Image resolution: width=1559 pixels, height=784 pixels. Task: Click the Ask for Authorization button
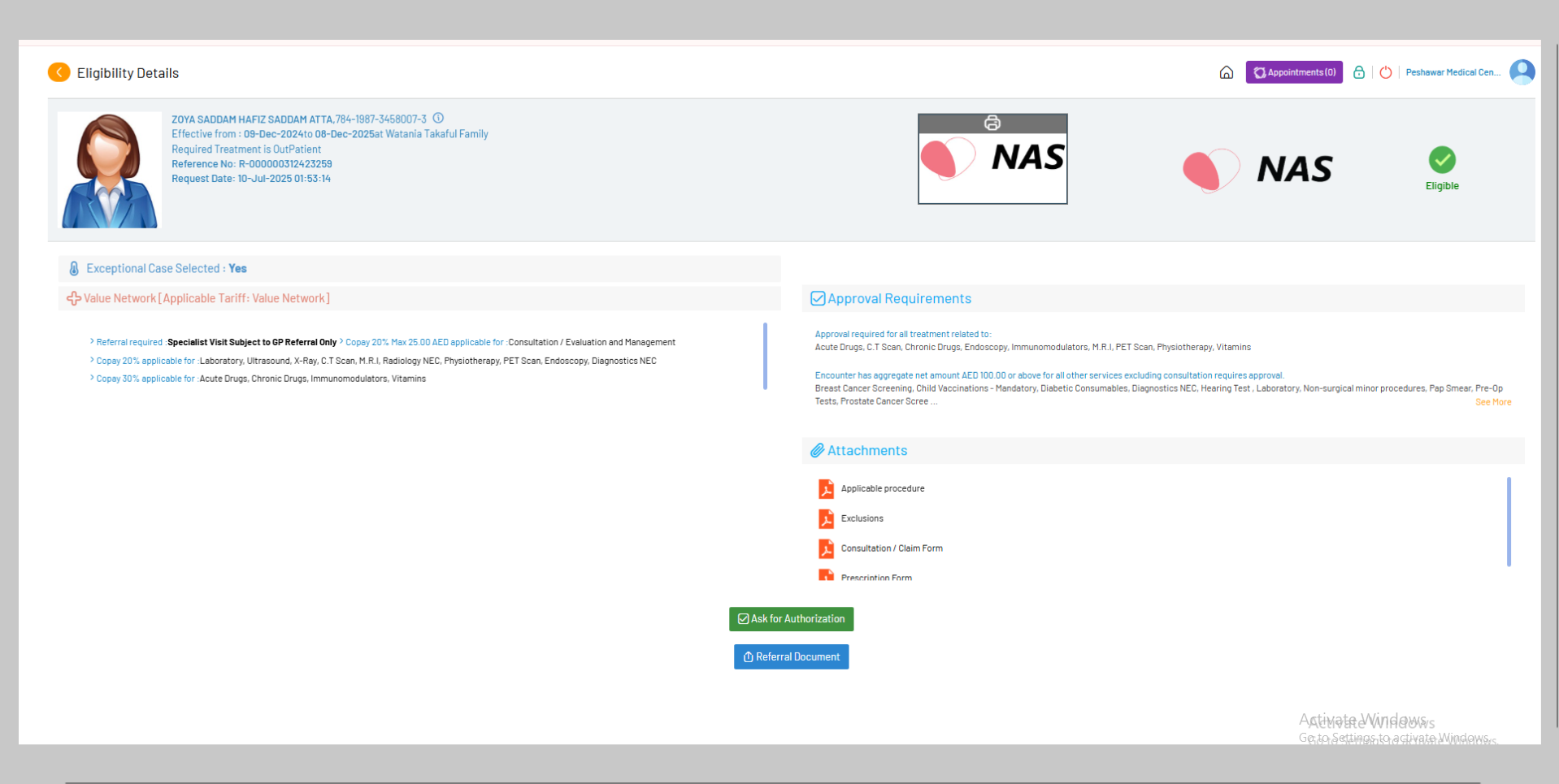pyautogui.click(x=791, y=619)
